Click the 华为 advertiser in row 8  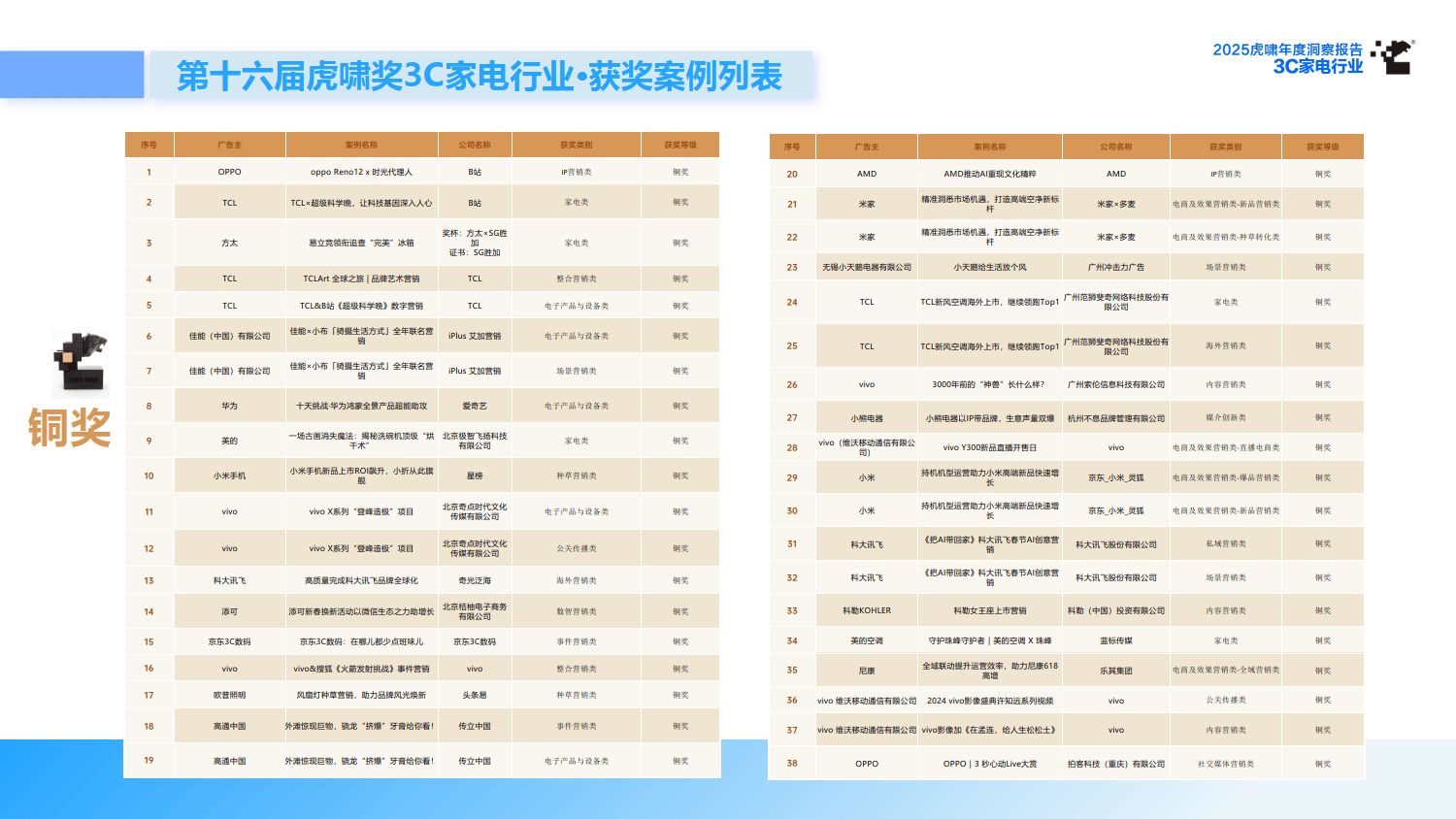pos(229,405)
